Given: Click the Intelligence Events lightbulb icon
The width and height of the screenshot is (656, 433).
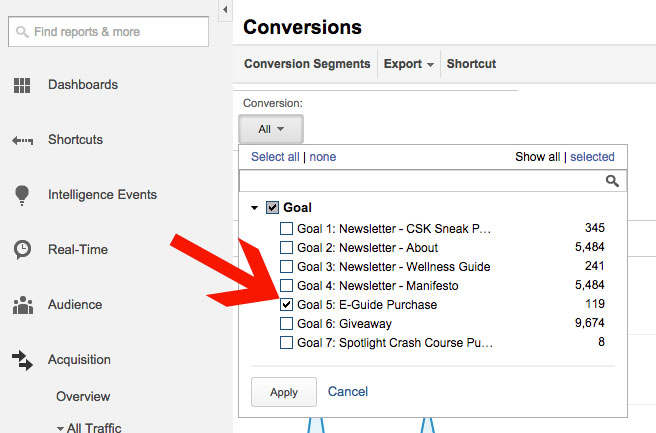Looking at the screenshot, I should 22,195.
